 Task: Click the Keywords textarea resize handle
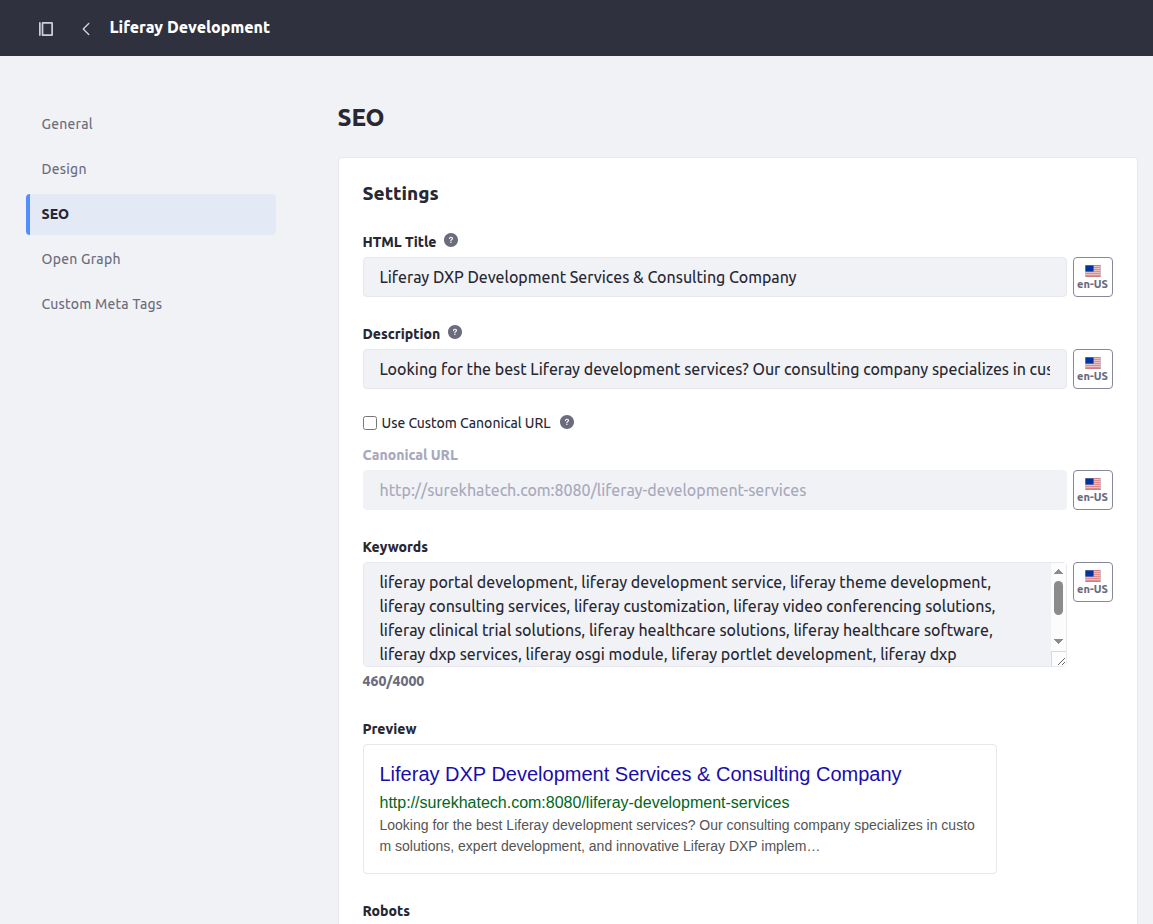[1060, 661]
